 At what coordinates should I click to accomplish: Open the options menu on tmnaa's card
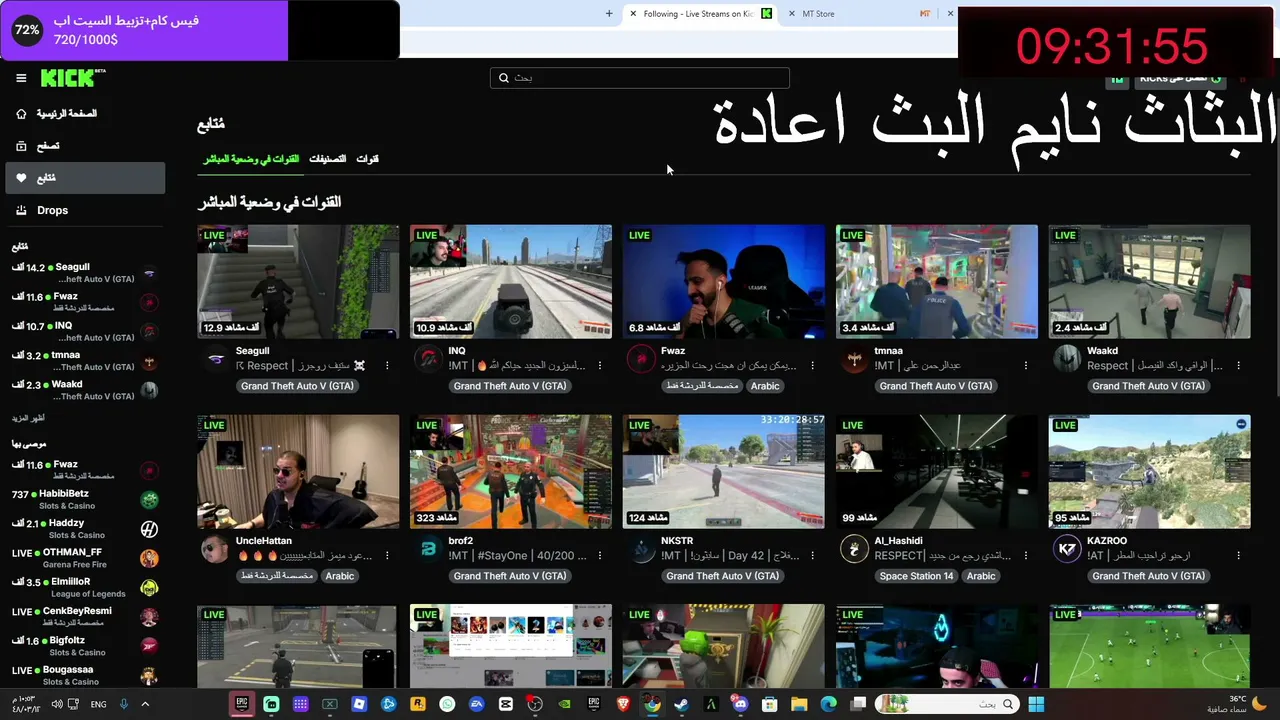1026,365
